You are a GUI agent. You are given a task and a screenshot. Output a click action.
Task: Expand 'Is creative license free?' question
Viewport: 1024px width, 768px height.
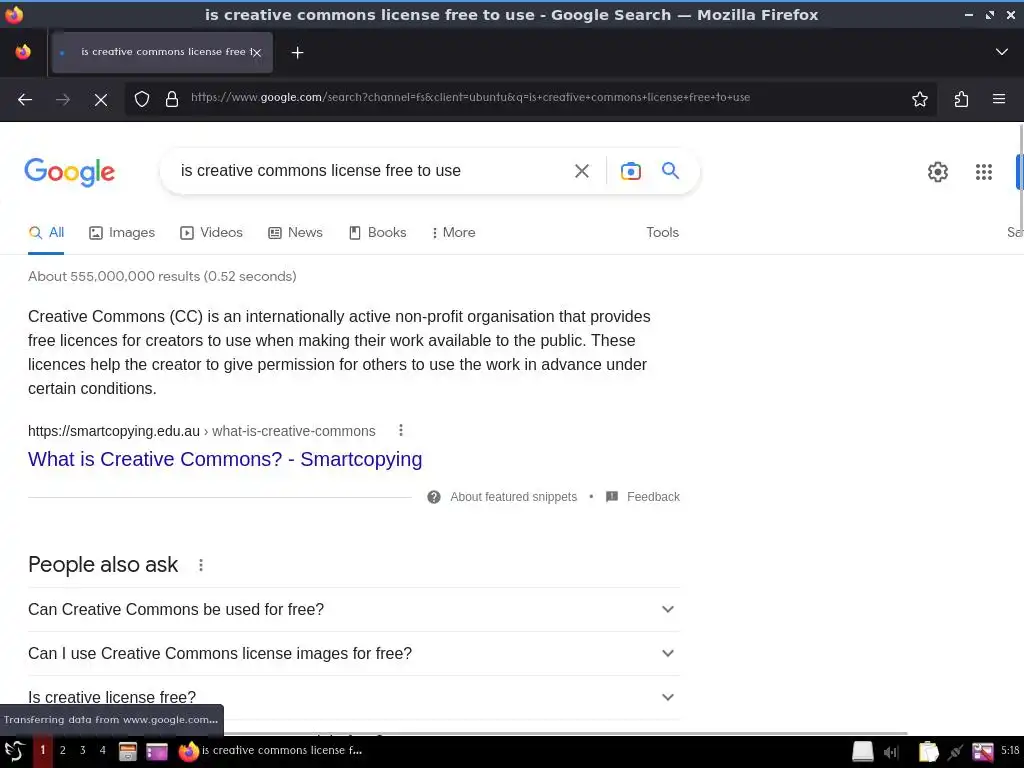click(354, 697)
